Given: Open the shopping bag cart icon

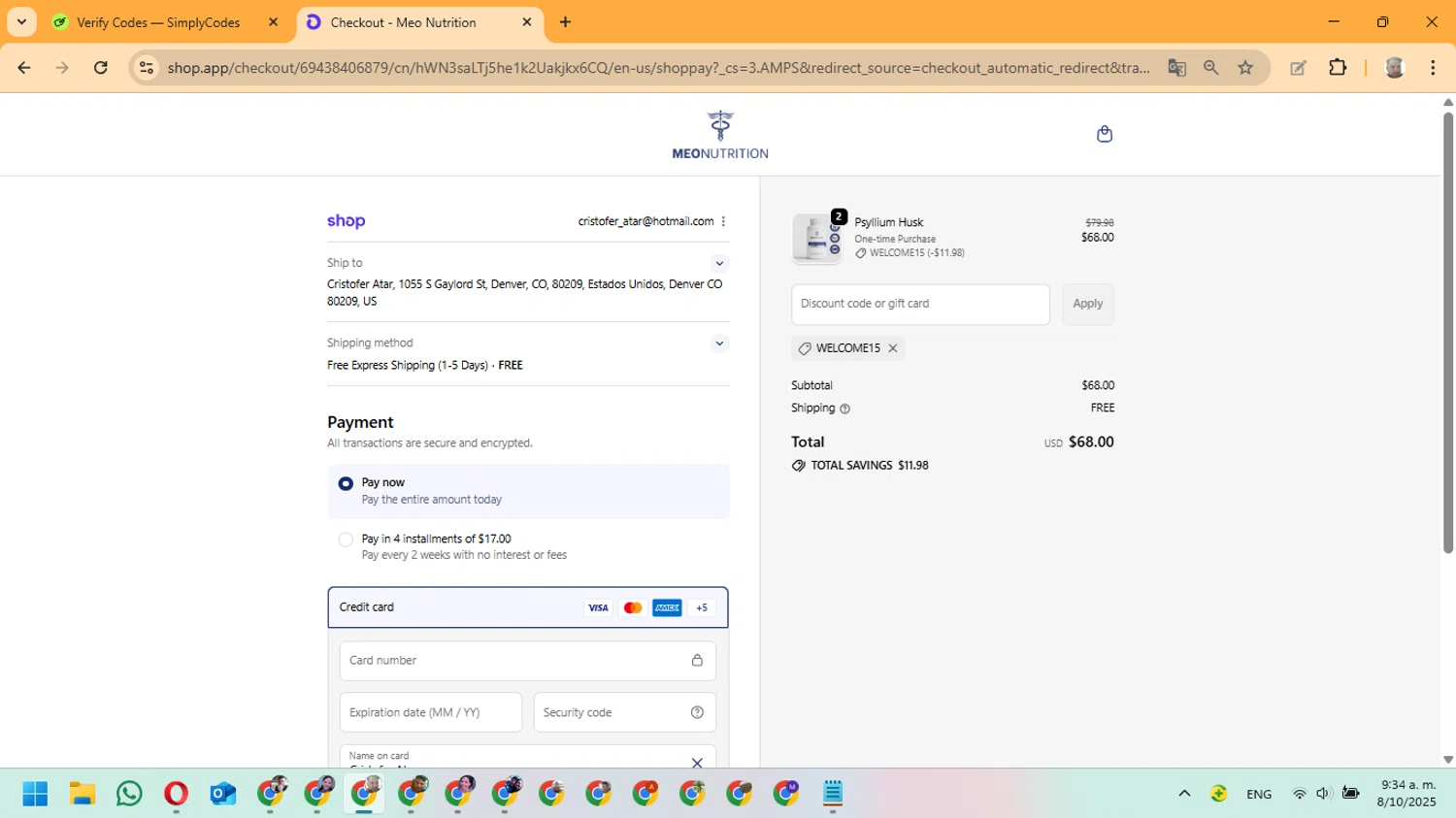Looking at the screenshot, I should 1104,134.
